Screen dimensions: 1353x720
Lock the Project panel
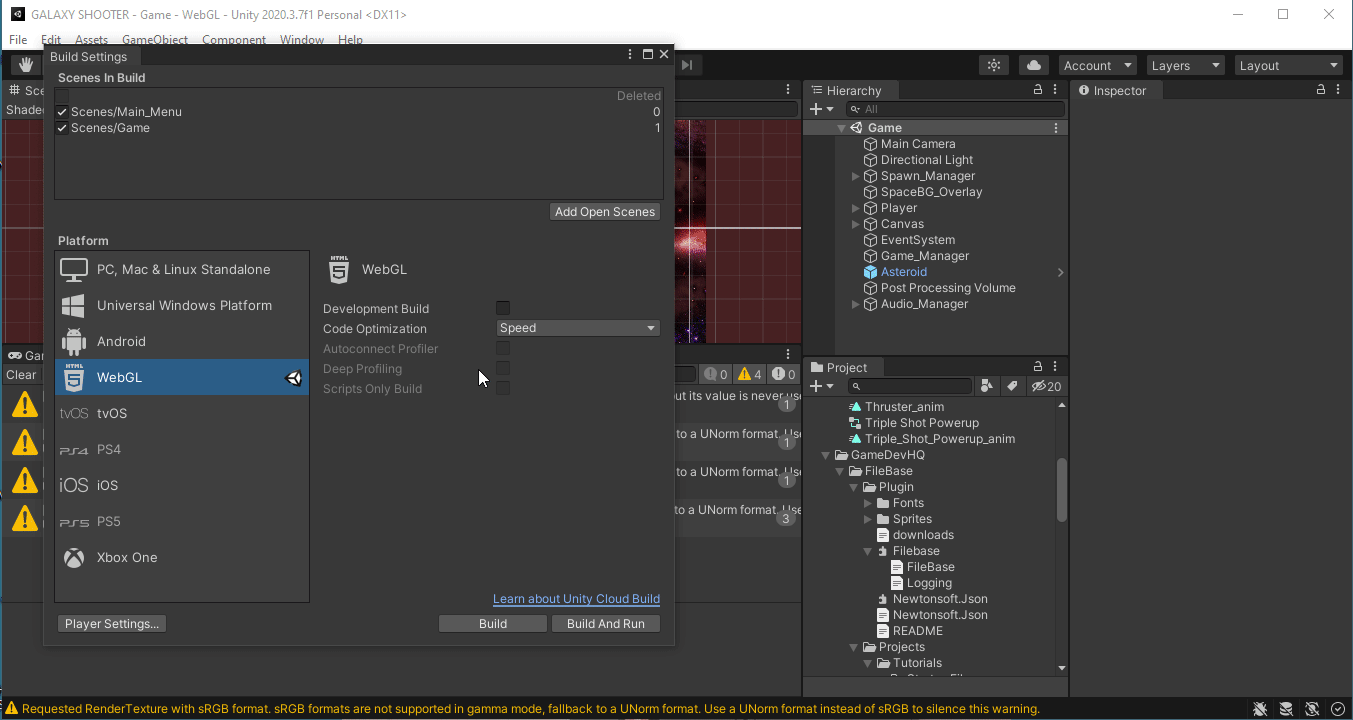tap(1038, 367)
